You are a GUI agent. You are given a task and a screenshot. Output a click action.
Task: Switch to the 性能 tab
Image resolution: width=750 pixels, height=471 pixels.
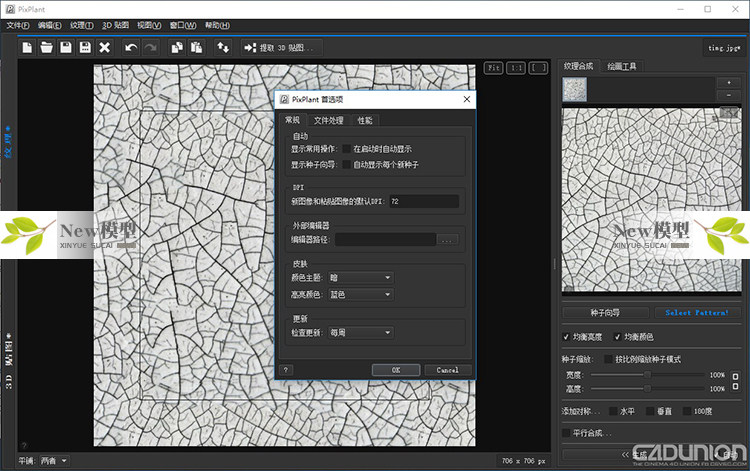(365, 120)
